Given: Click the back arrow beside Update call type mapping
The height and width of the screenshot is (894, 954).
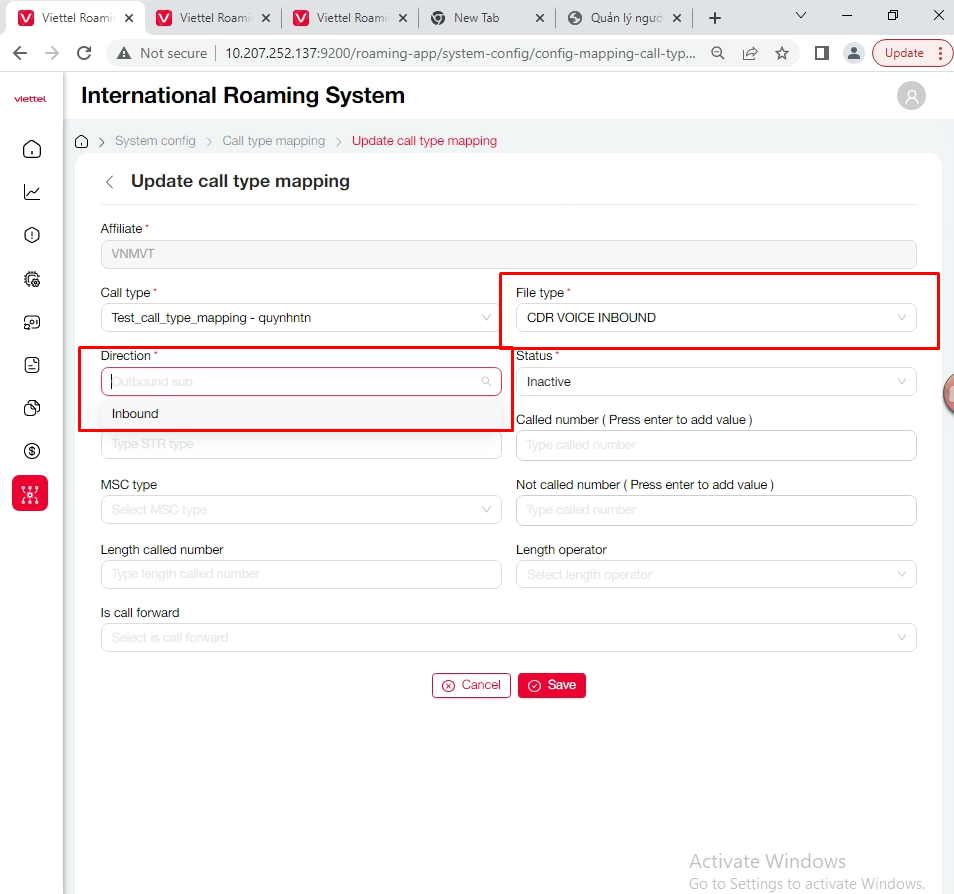Looking at the screenshot, I should (110, 182).
